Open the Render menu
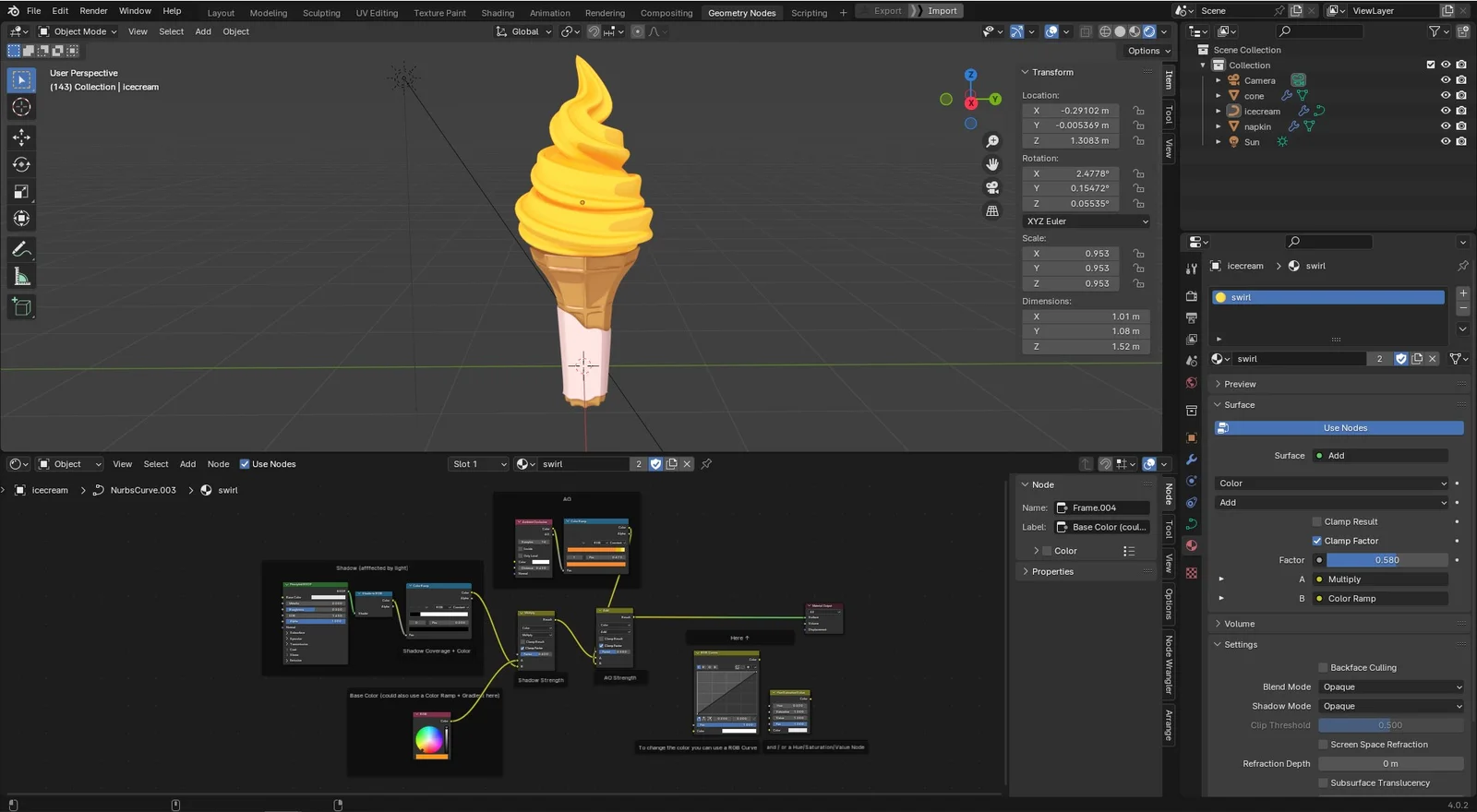The width and height of the screenshot is (1477, 812). click(93, 11)
